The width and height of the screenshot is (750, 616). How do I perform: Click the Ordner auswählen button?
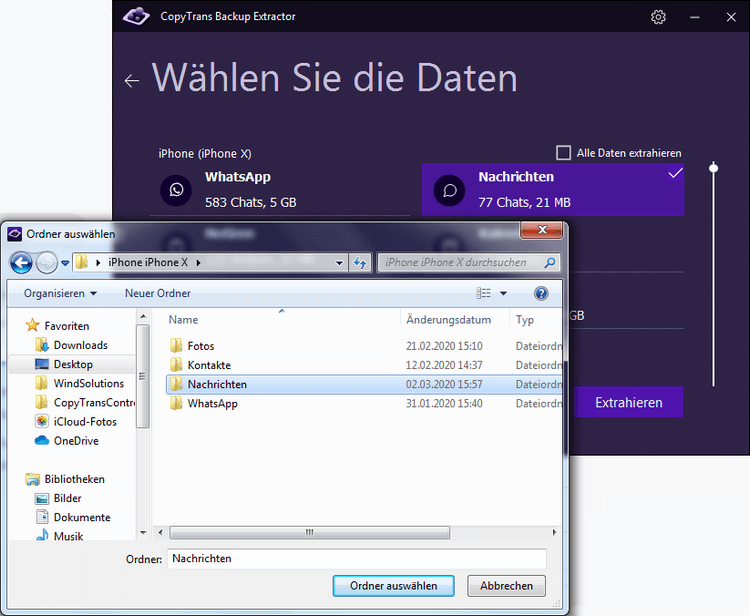(x=393, y=586)
